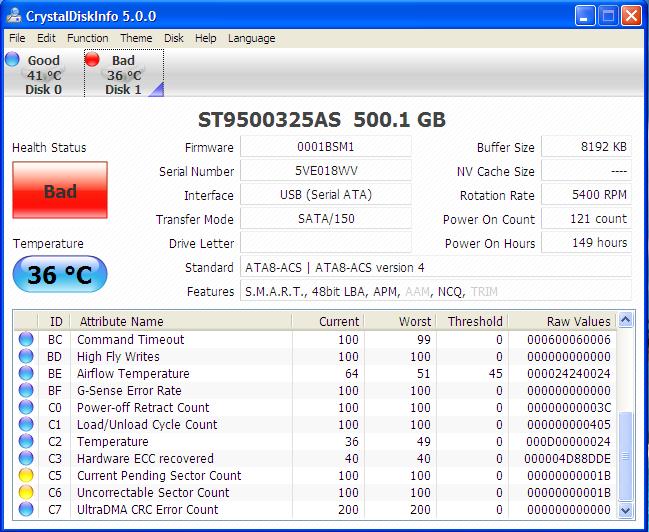Open the Language menu

coord(251,38)
